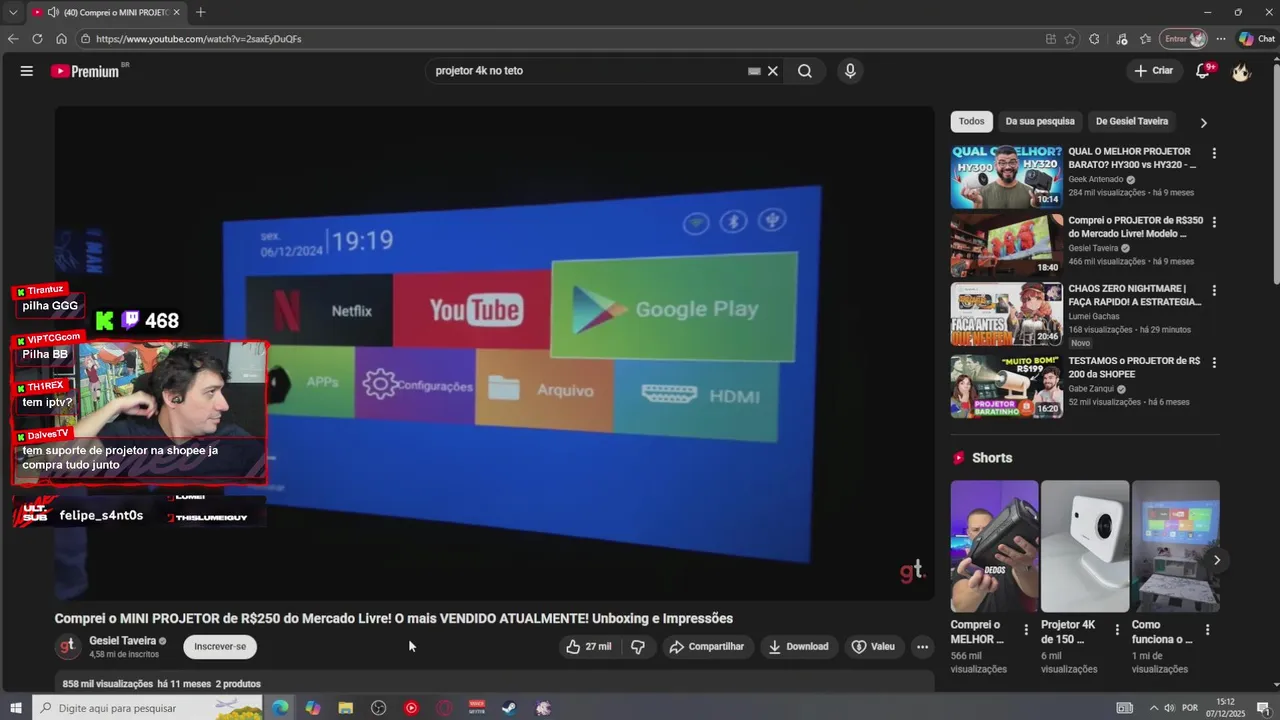This screenshot has width=1280, height=720.
Task: Select the Todos filter chip
Action: 971,121
